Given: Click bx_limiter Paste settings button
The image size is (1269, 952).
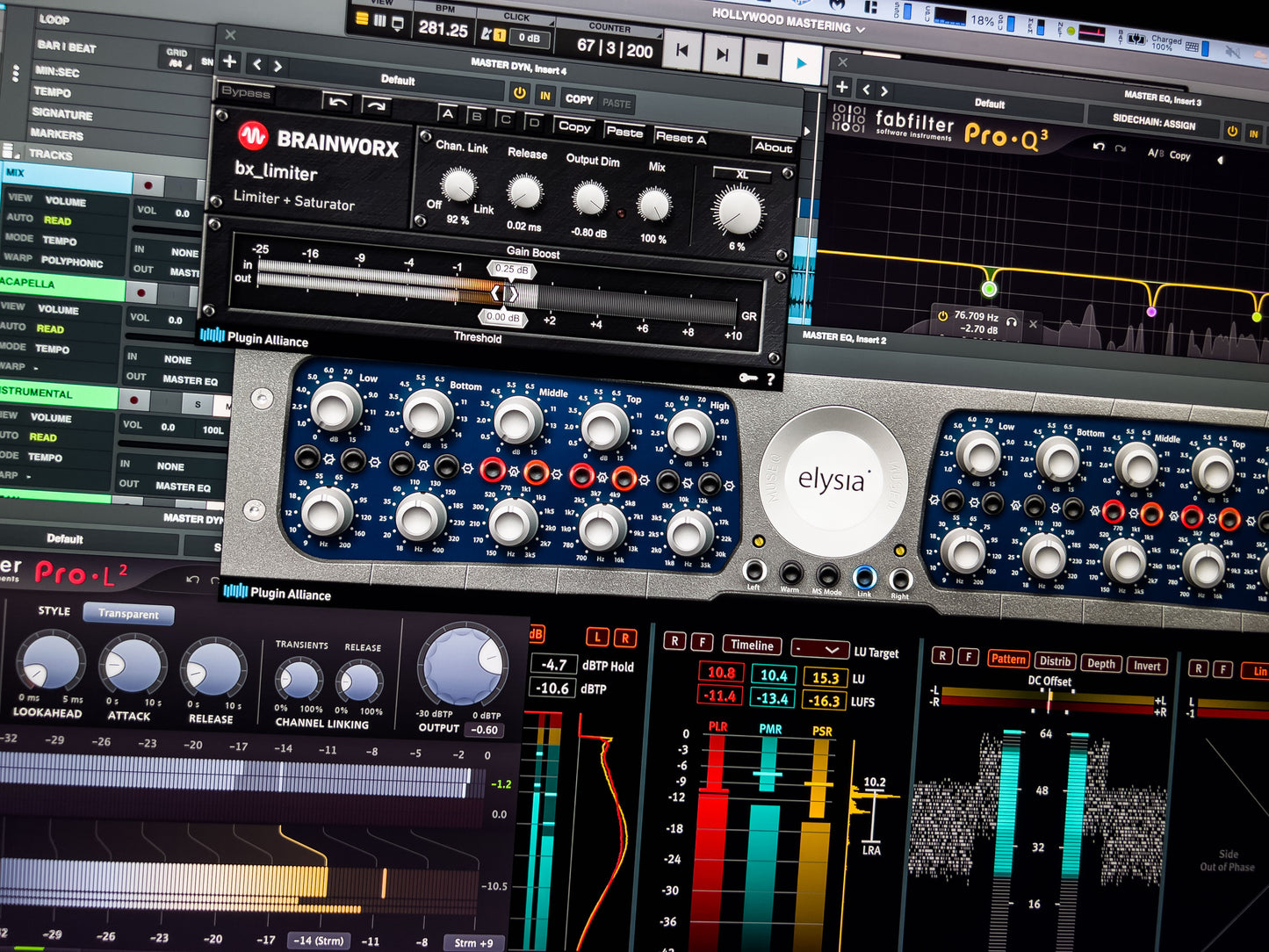Looking at the screenshot, I should coord(624,132).
